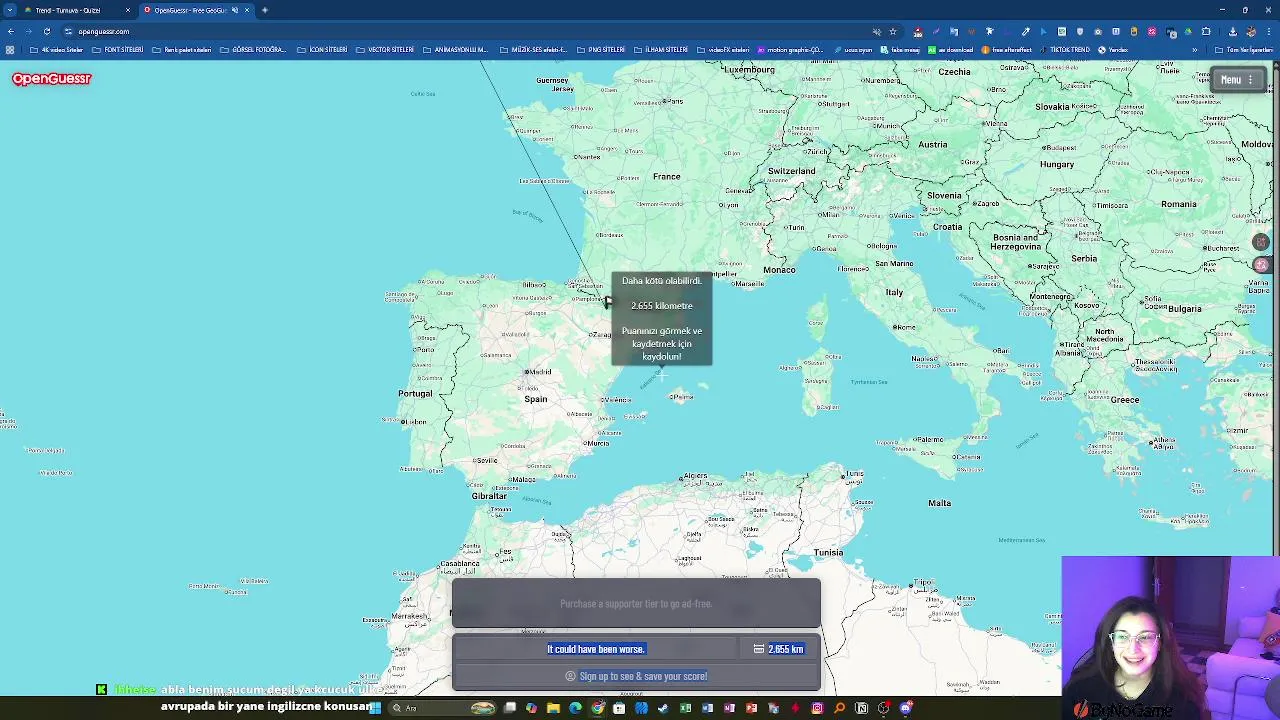Open PowerPoint from the taskbar
1280x720 pixels.
[751, 708]
